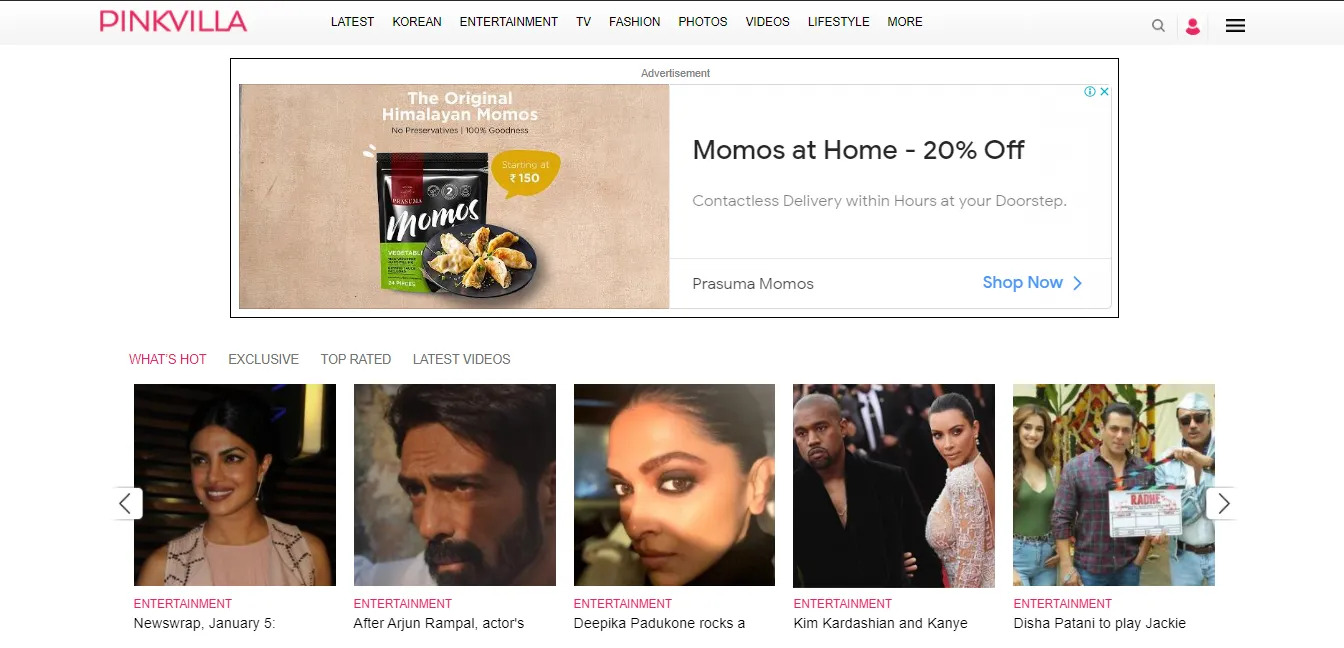Go to previous carousel slide arrow

pyautogui.click(x=126, y=503)
